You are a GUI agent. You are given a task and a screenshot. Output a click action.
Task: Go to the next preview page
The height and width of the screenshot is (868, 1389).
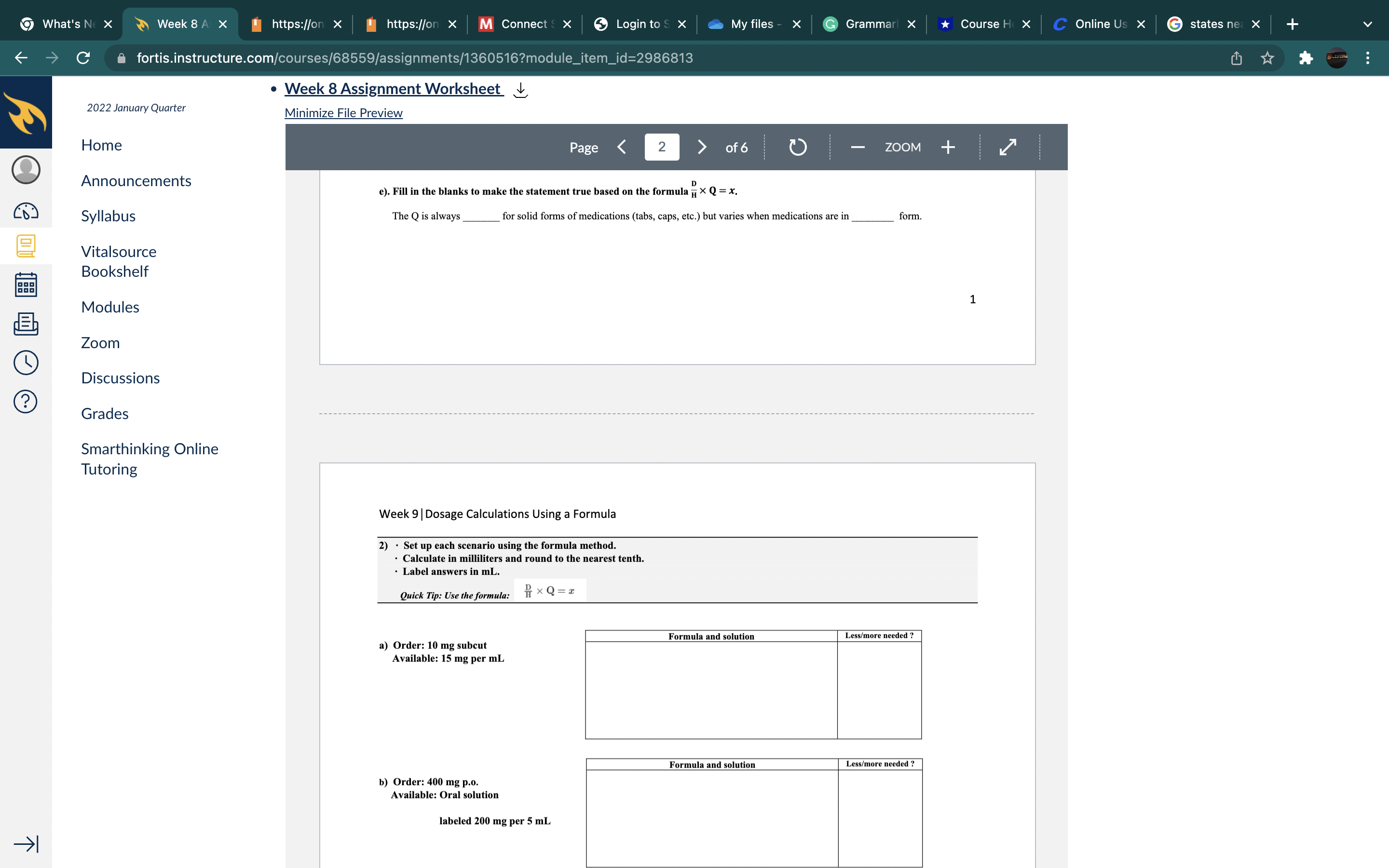701,148
